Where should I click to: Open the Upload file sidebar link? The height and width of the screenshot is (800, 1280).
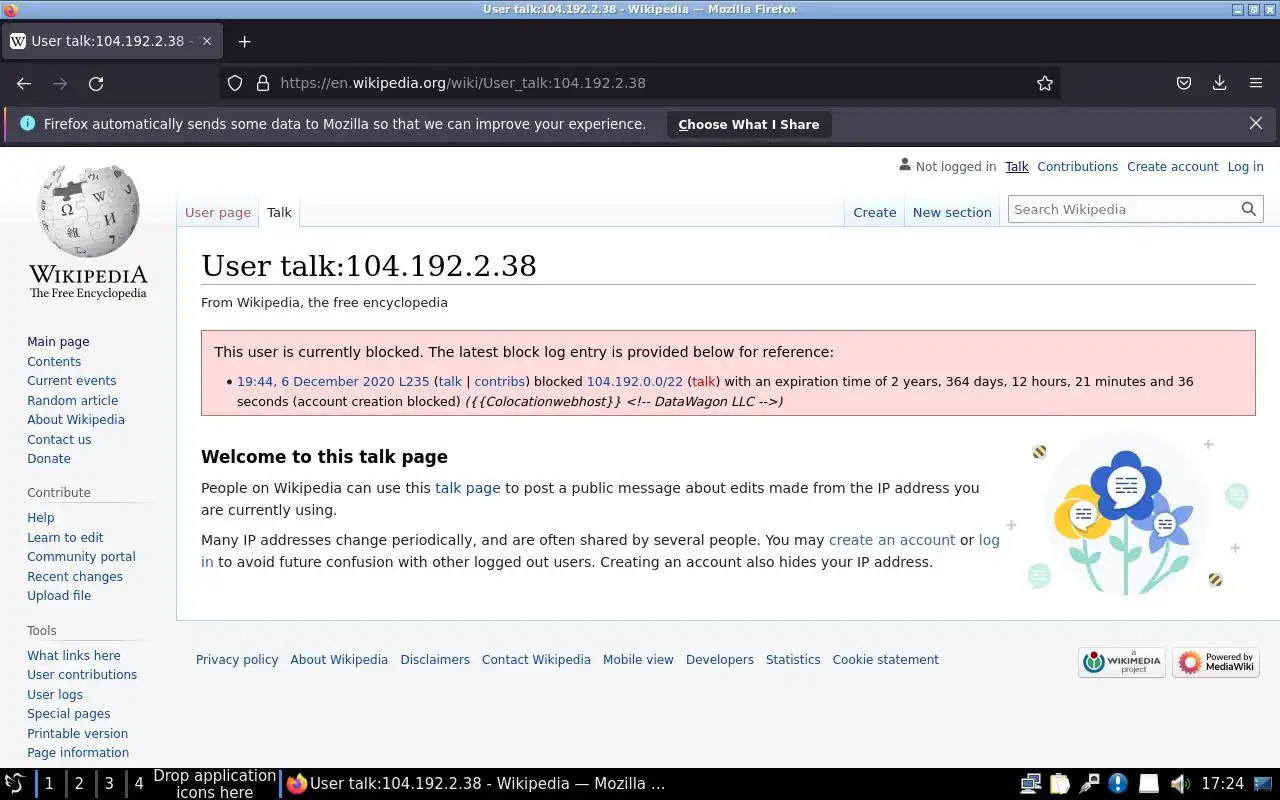59,596
